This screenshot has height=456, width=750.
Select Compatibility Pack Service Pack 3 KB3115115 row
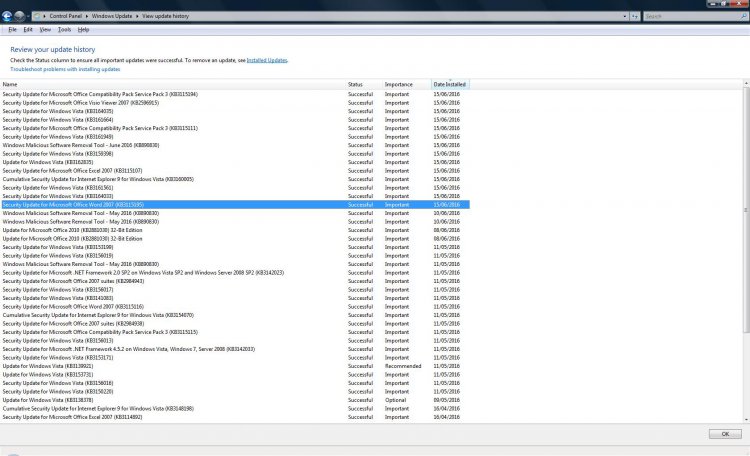point(235,332)
